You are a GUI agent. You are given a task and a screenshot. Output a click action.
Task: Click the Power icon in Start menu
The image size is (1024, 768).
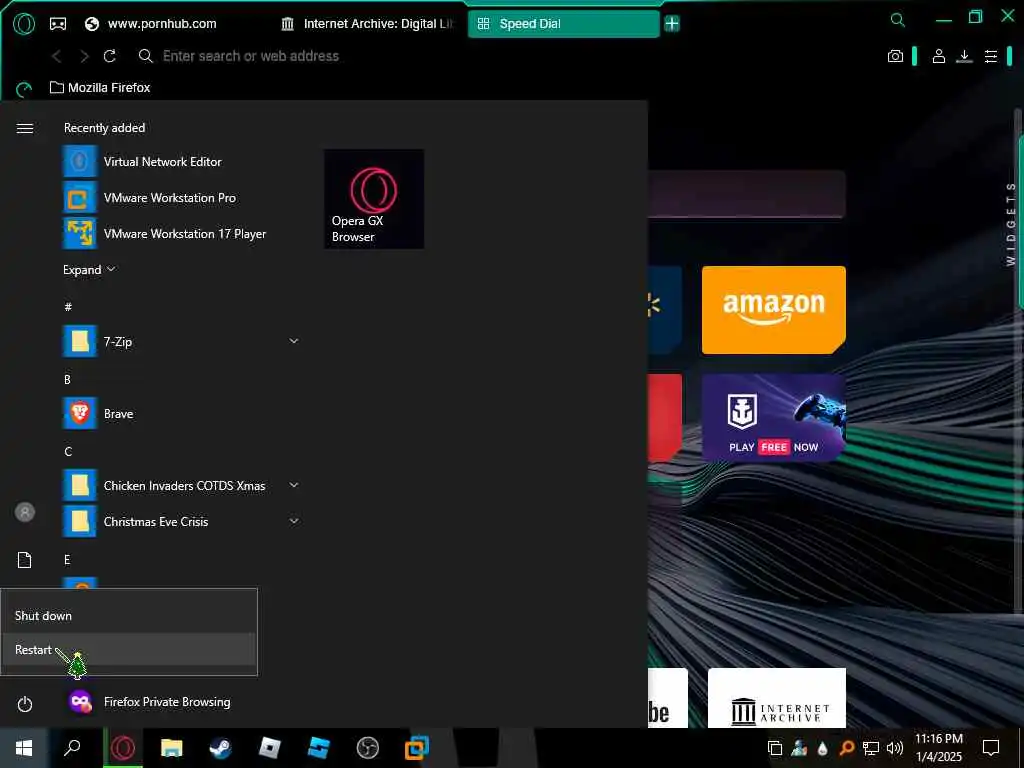[25, 704]
